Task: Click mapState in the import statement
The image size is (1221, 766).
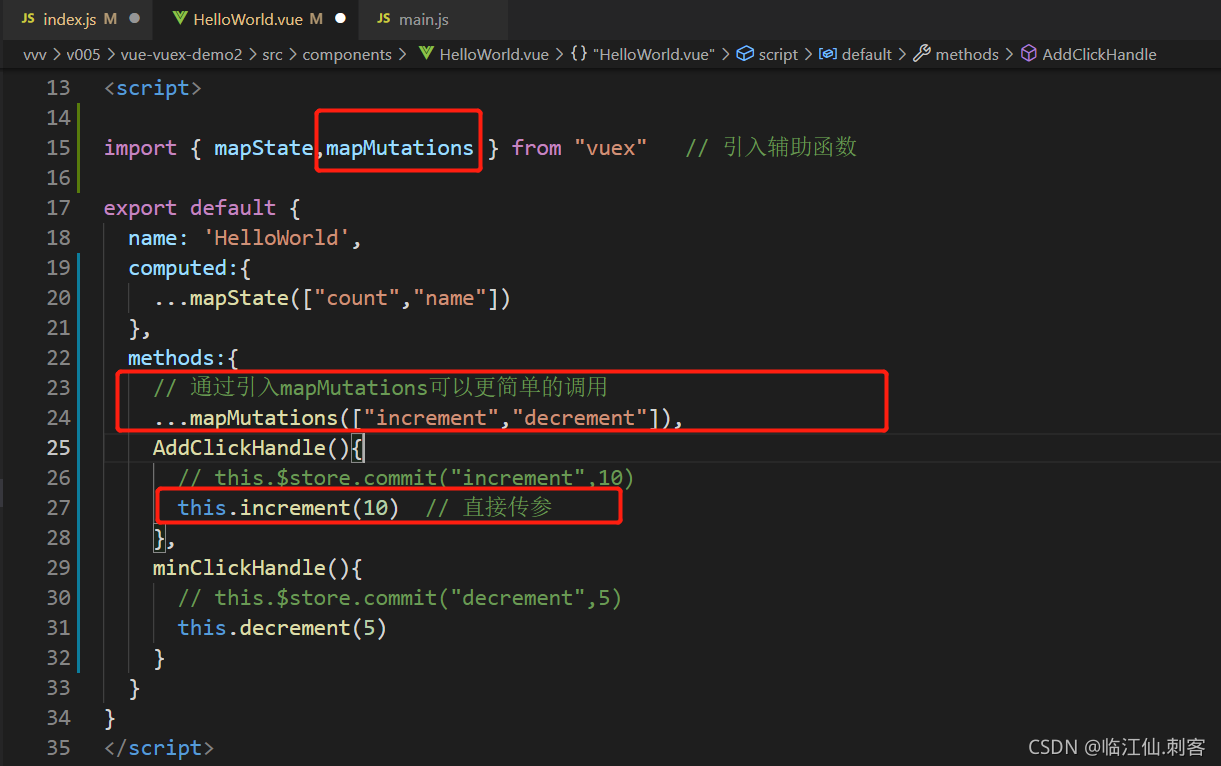Action: pos(263,148)
